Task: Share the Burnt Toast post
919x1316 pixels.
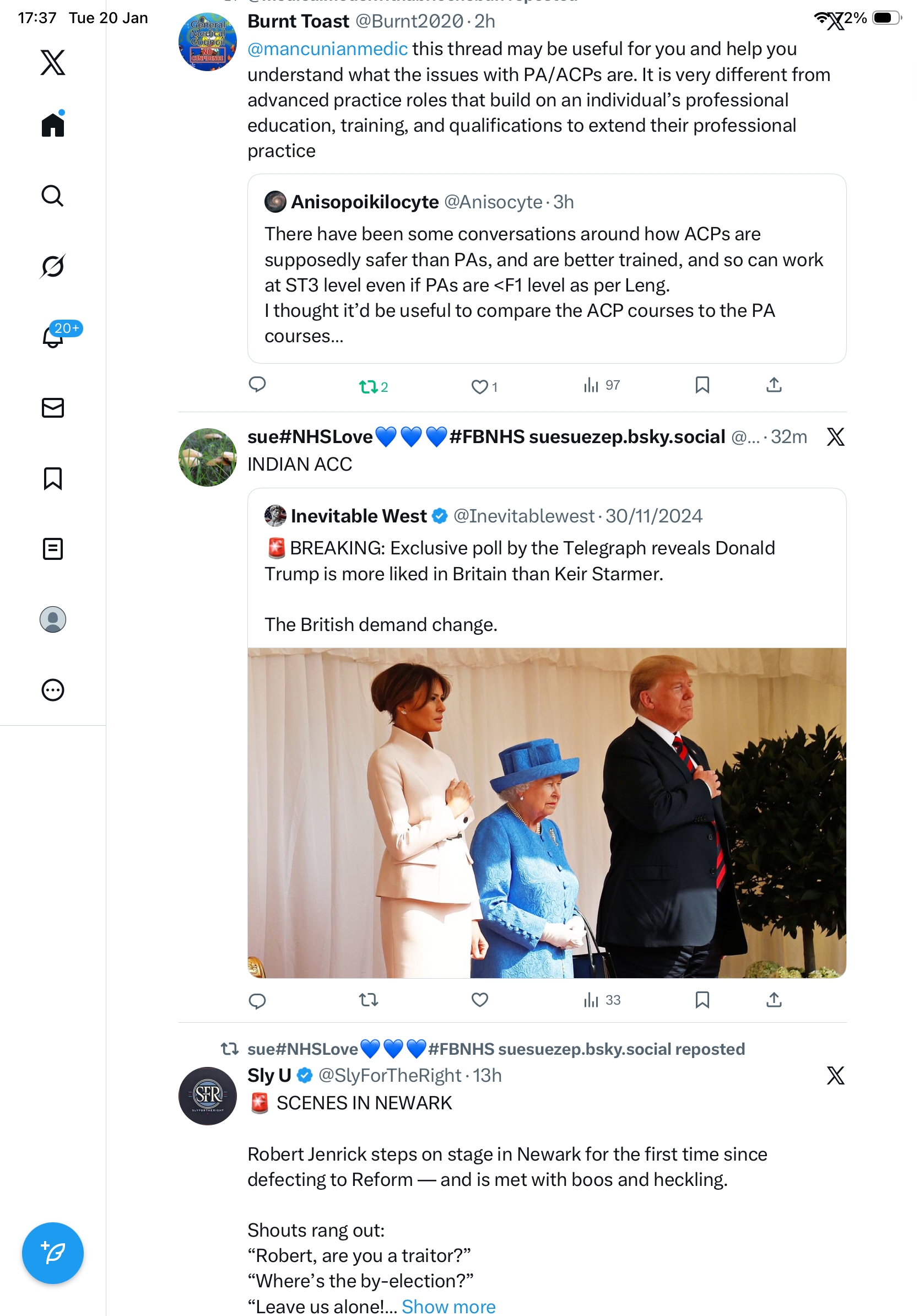Action: click(x=774, y=385)
